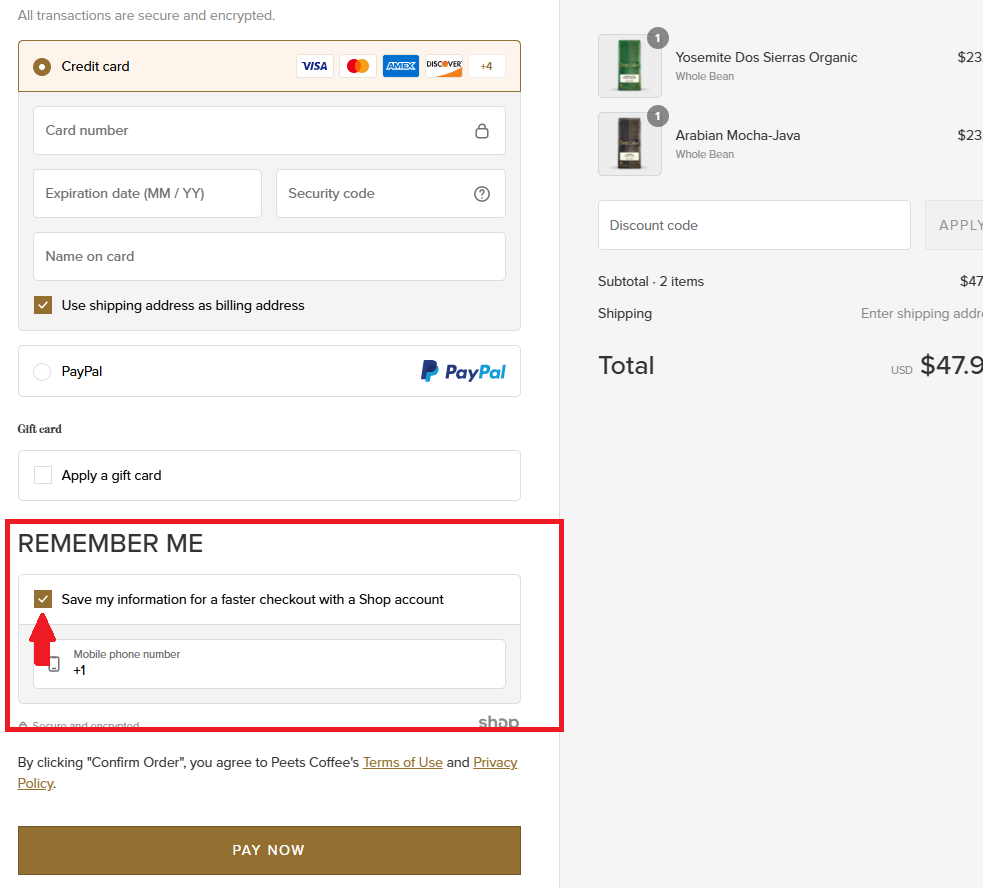This screenshot has width=983, height=888.
Task: Click the PAY NOW button
Action: point(270,850)
